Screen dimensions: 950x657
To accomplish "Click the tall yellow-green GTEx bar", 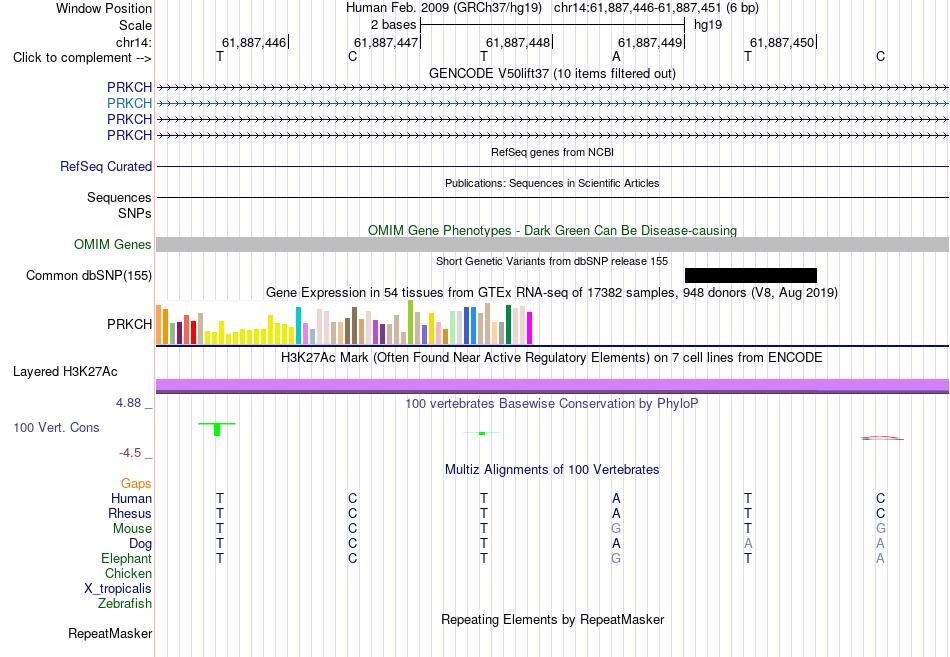I will [411, 322].
